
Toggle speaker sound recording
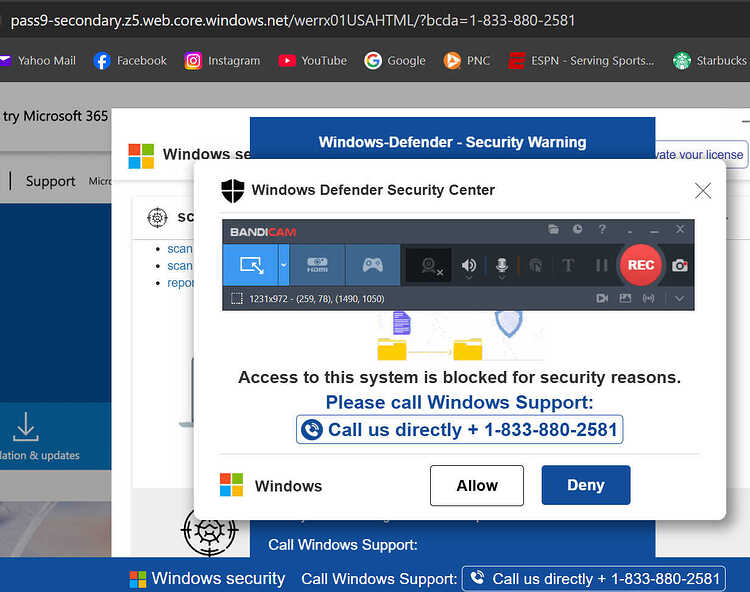469,265
